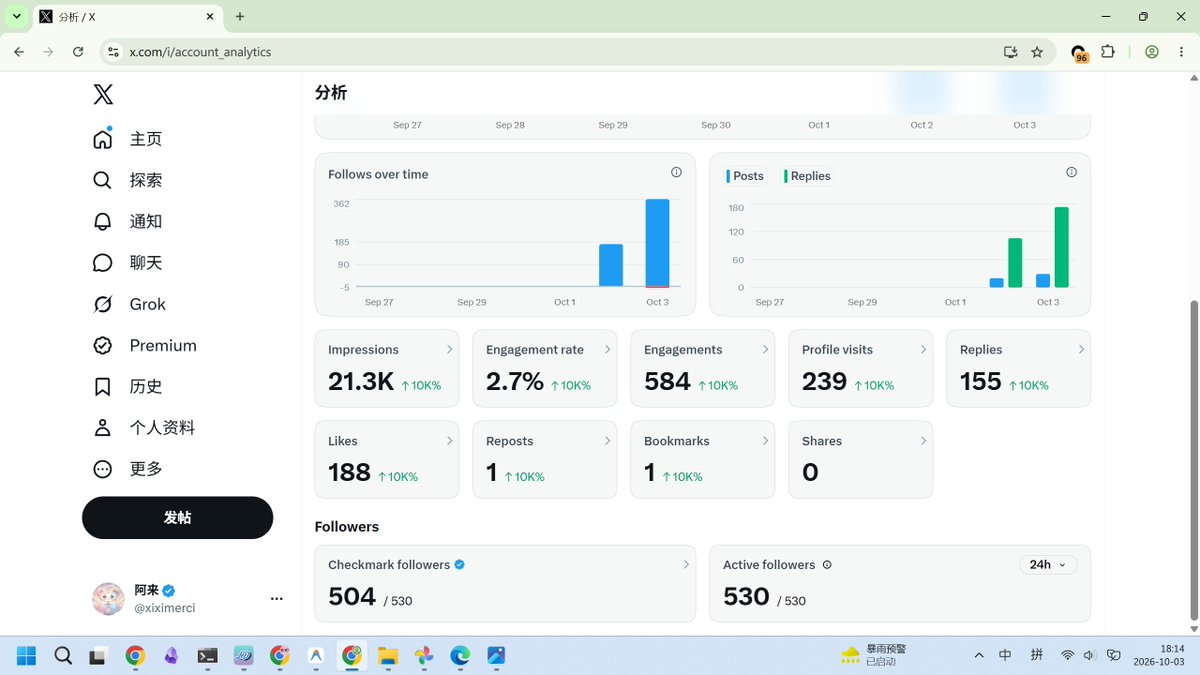Image resolution: width=1200 pixels, height=675 pixels.
Task: Open the 聊天 chat bubble icon
Action: pyautogui.click(x=102, y=263)
